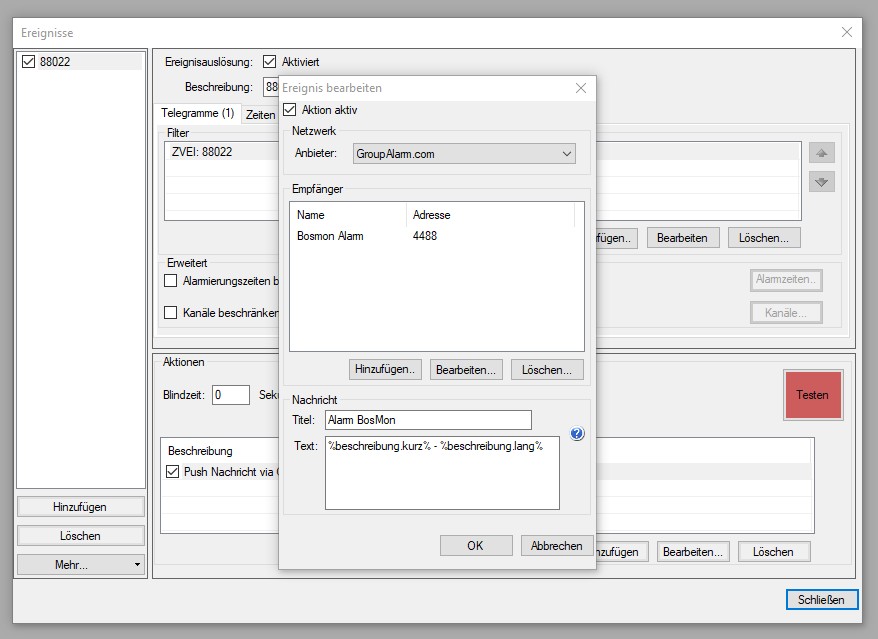Click into the Titel field with Alarm BosMon
878x639 pixels.
coord(427,420)
